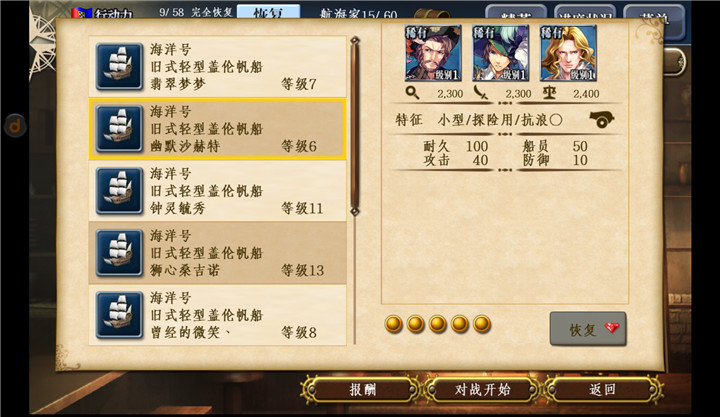Click ship icon of 曾经的微笑 entry

(x=119, y=315)
